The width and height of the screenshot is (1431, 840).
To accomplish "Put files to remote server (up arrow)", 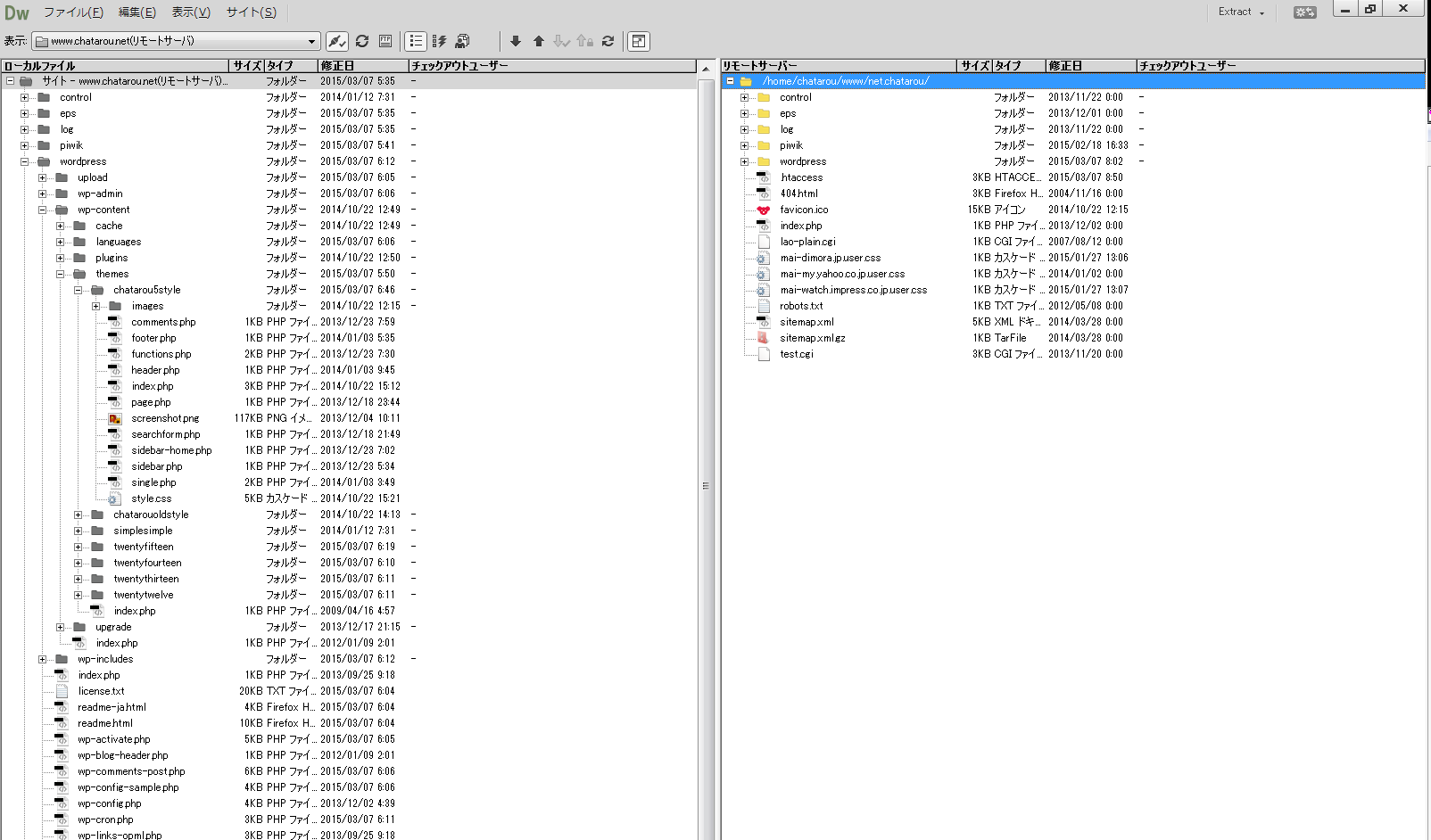I will pyautogui.click(x=539, y=41).
